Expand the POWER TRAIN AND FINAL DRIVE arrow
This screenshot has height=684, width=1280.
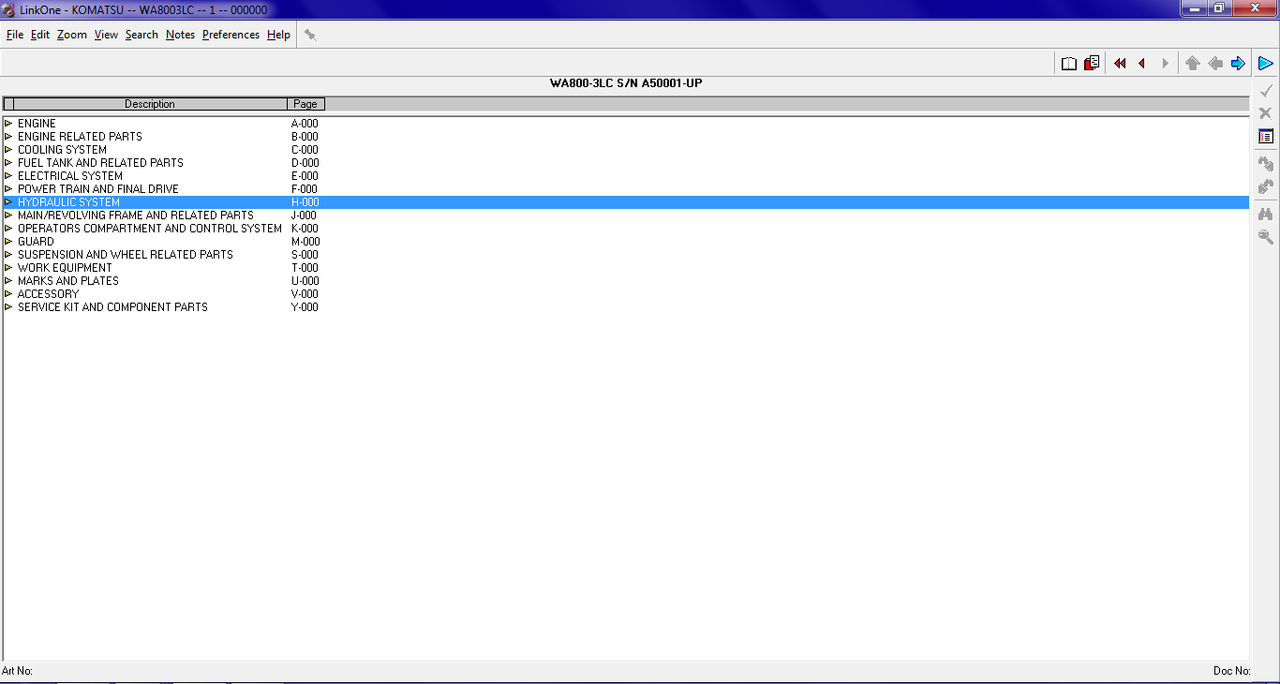point(8,189)
